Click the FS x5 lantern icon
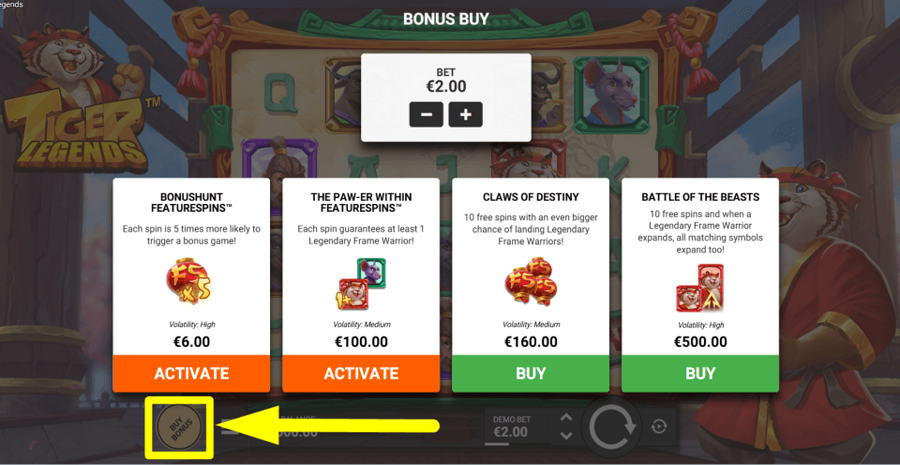The image size is (900, 465). [189, 282]
